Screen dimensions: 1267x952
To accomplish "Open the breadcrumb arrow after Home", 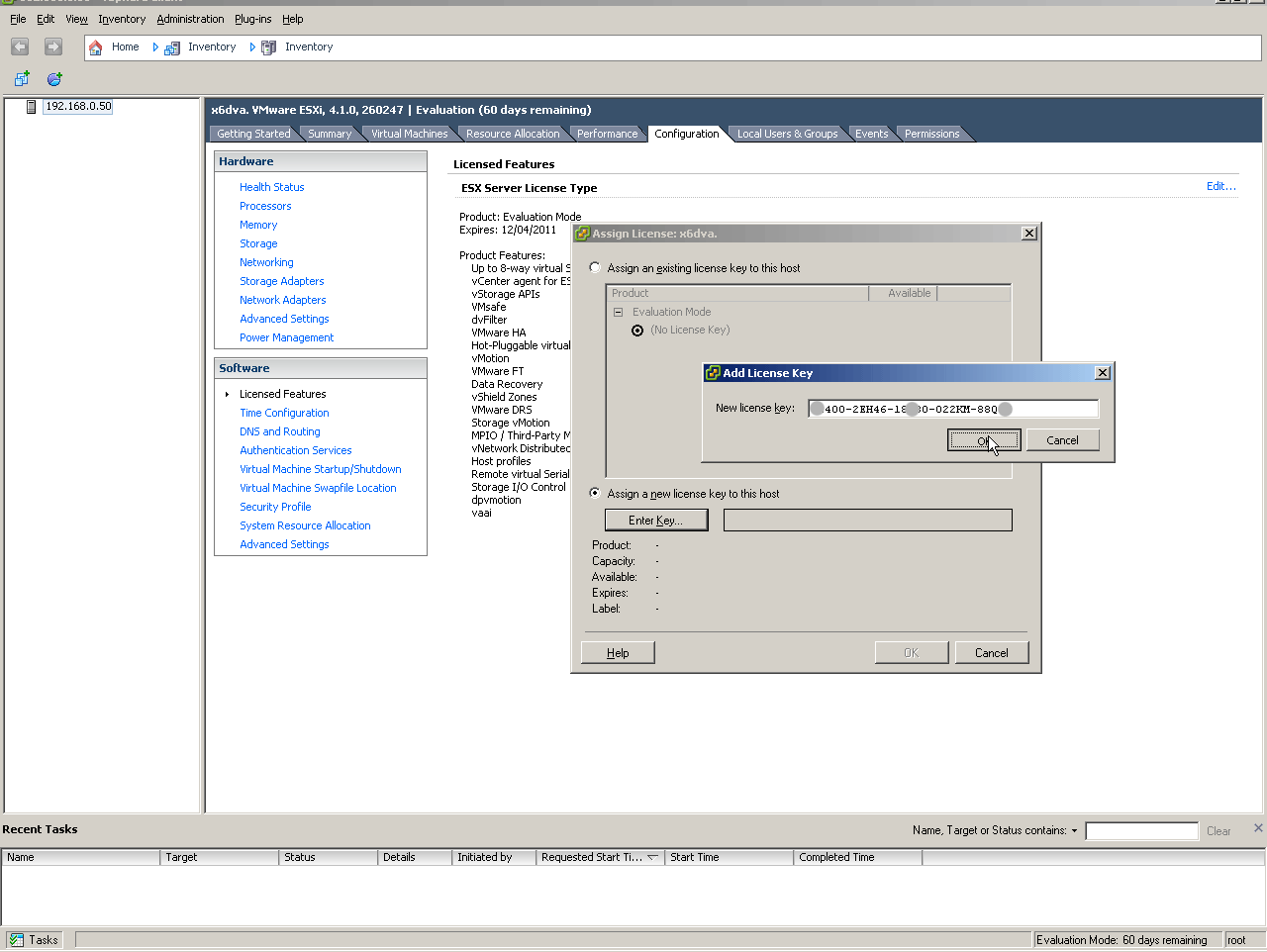I will [x=155, y=47].
